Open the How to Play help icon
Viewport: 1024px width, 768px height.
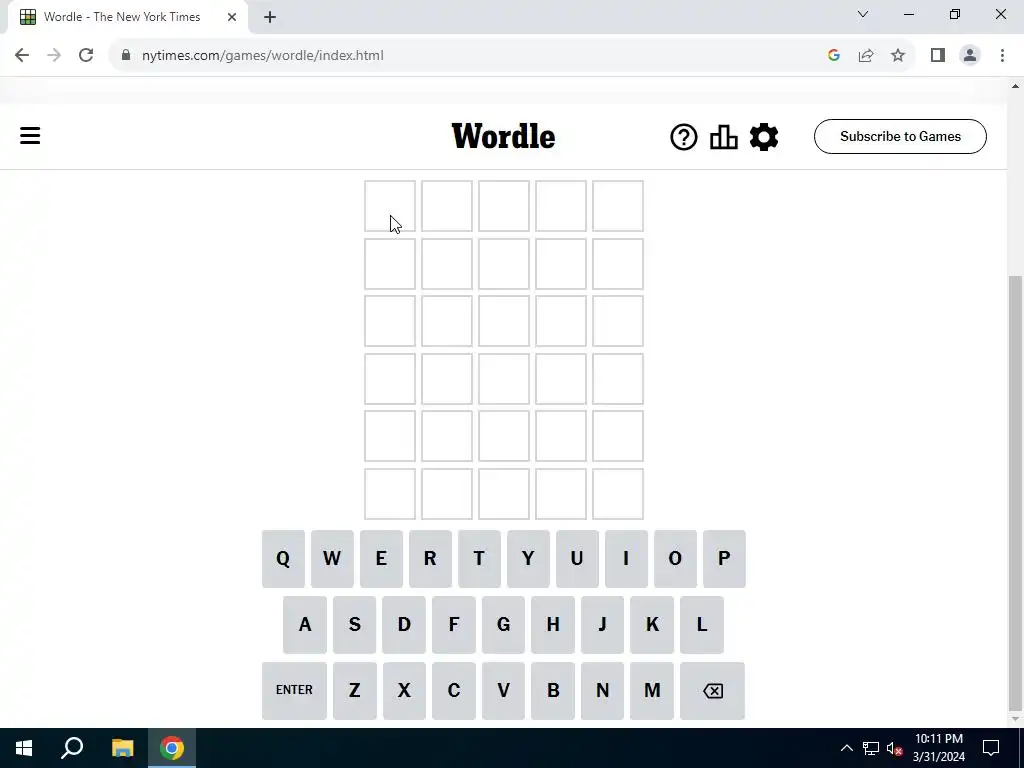tap(684, 137)
